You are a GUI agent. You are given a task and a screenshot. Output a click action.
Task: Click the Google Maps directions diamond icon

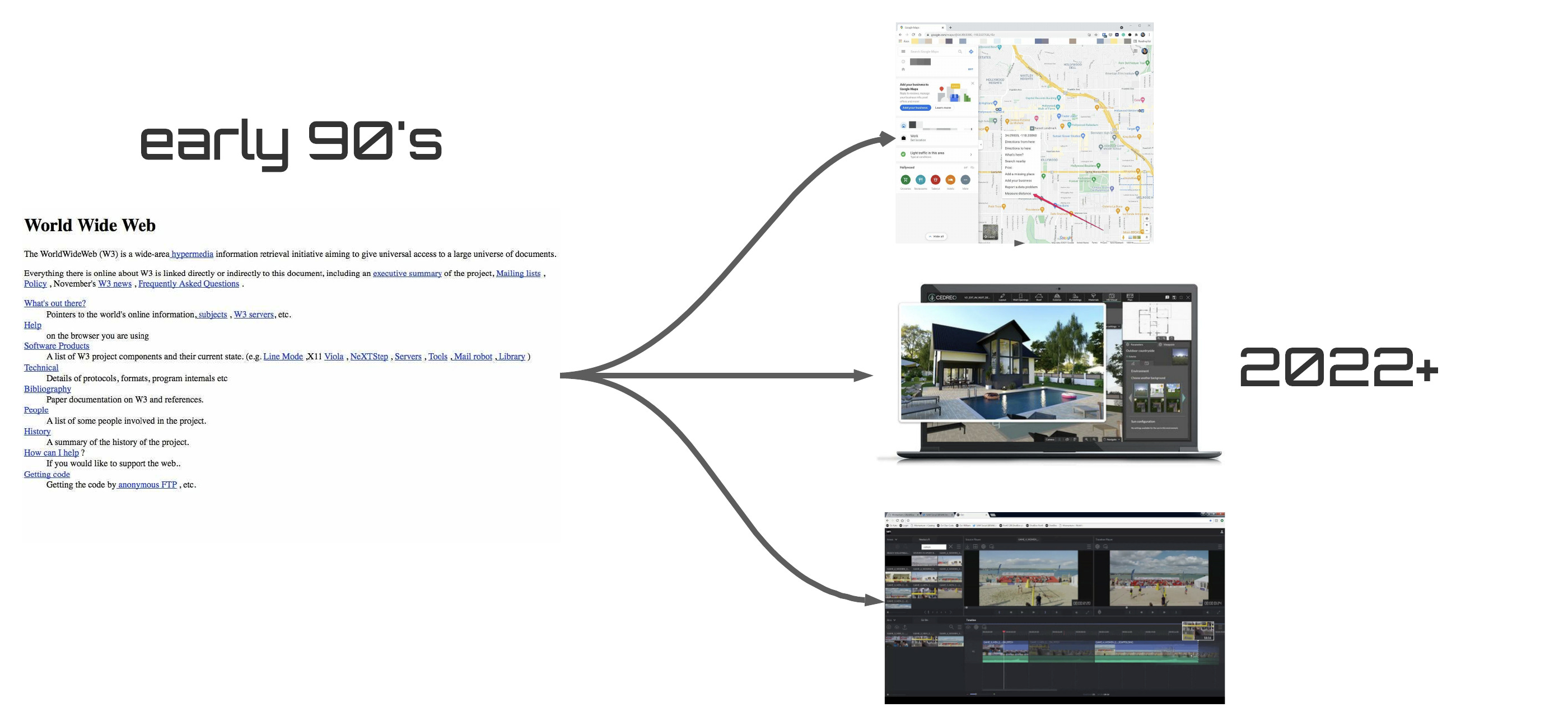(971, 51)
